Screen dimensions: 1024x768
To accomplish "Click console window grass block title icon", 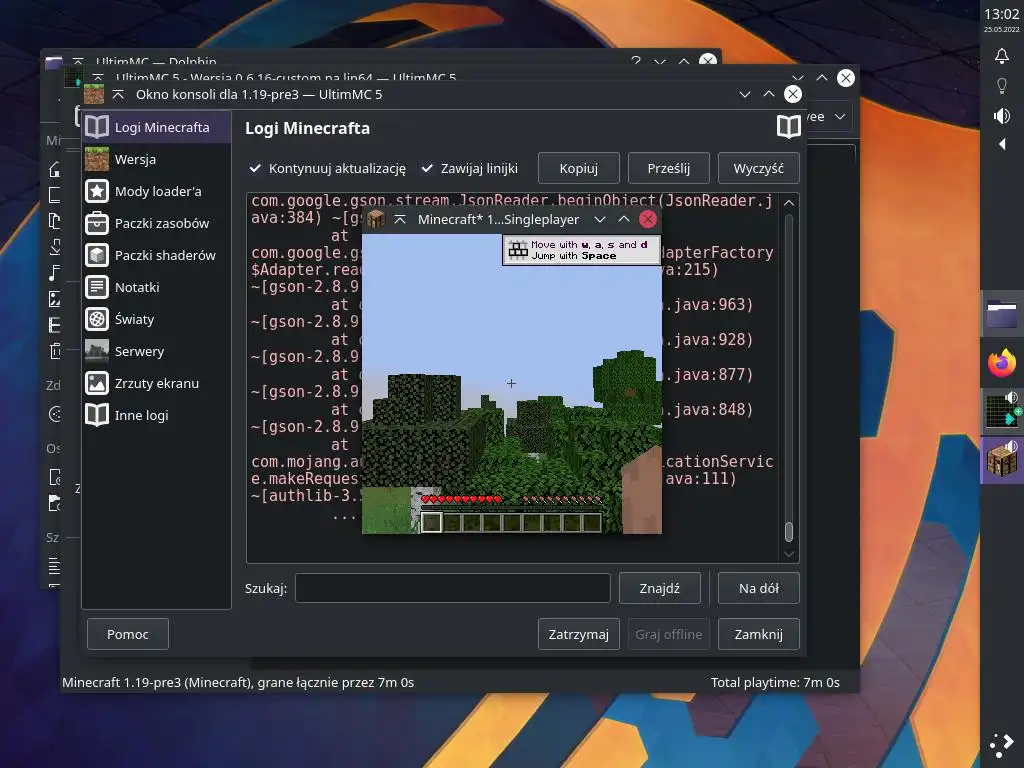I will [94, 94].
